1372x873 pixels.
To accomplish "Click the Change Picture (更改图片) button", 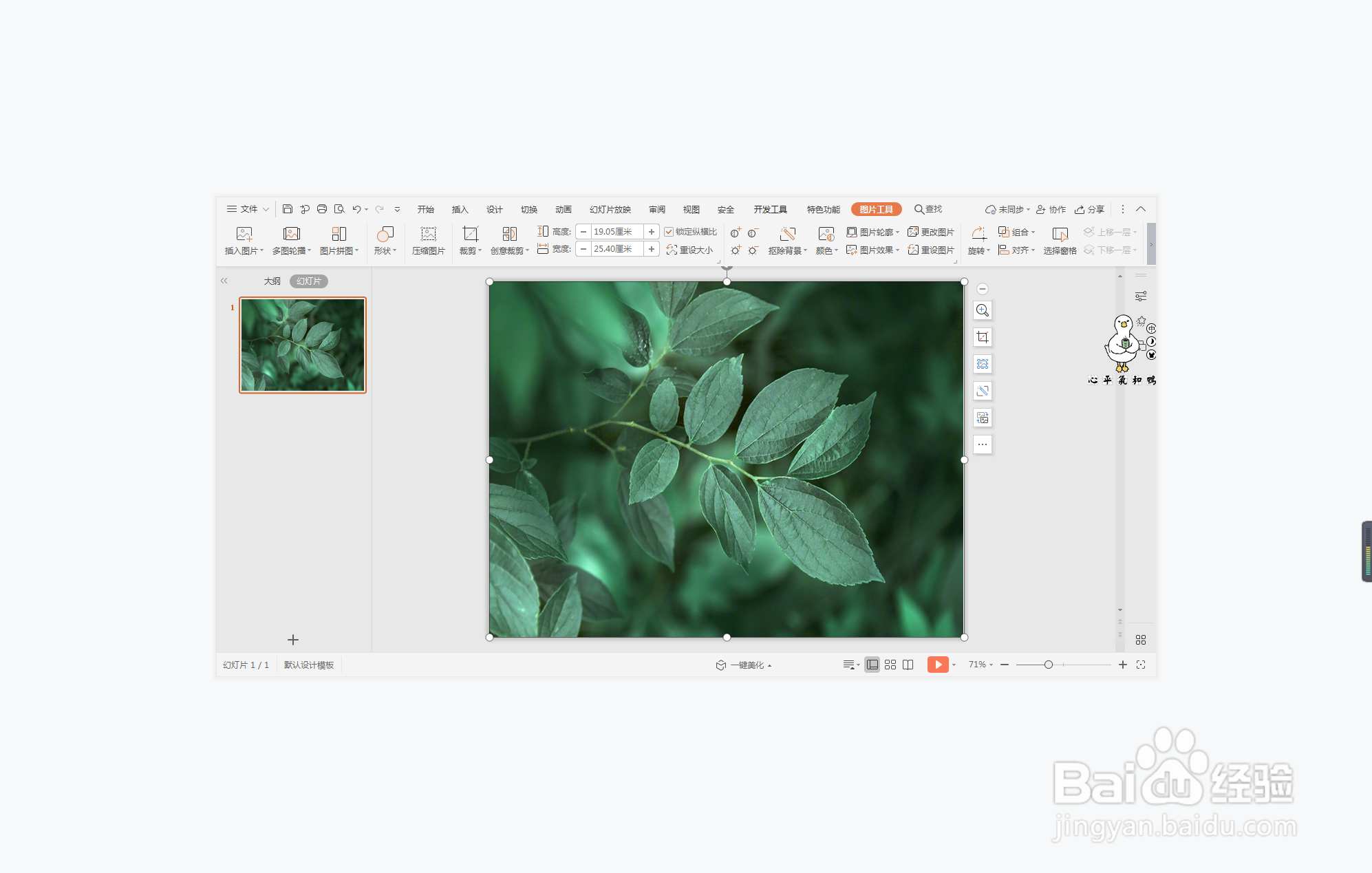I will 931,232.
